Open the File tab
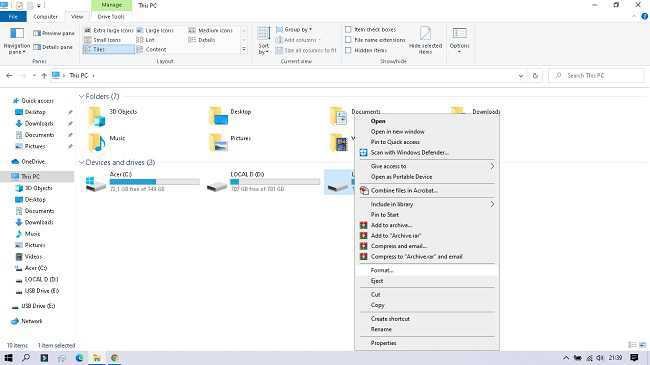 coord(13,17)
